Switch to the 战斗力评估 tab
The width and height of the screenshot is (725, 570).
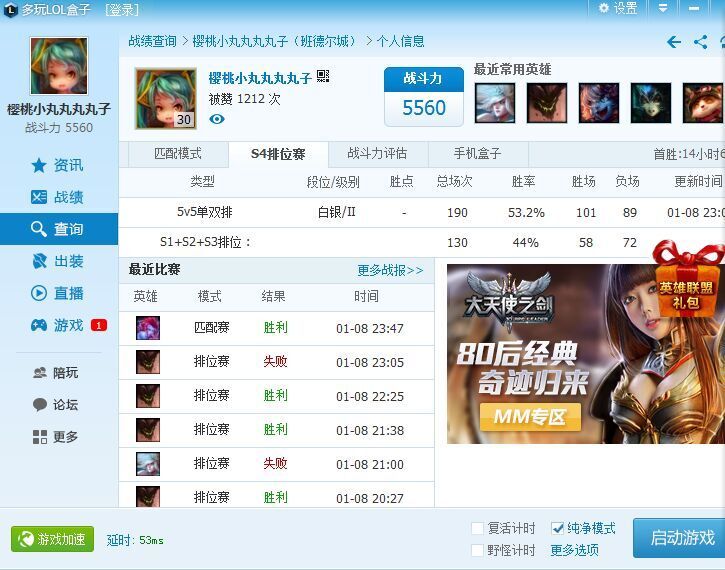[377, 154]
